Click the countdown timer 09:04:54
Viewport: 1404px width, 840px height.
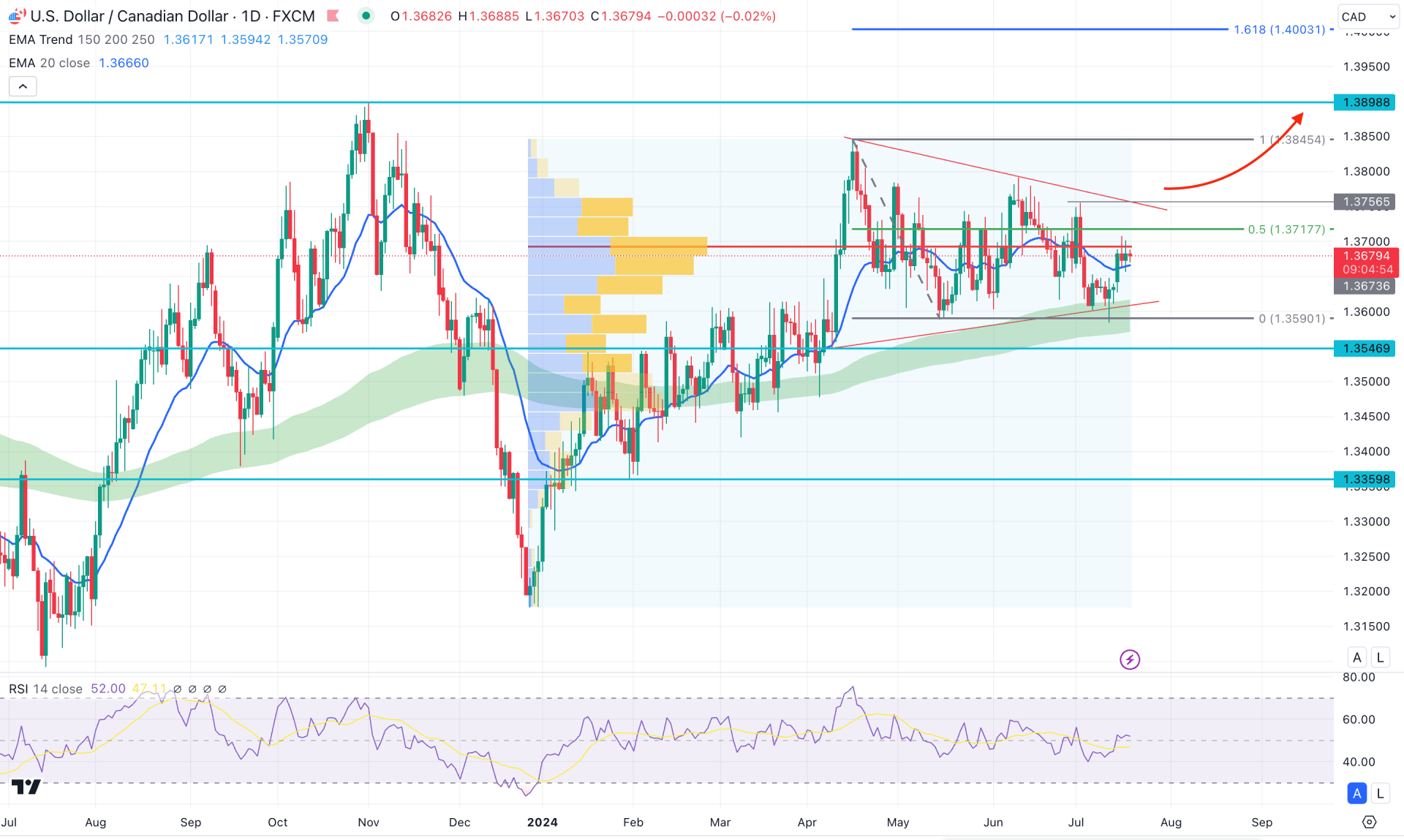pos(1367,270)
